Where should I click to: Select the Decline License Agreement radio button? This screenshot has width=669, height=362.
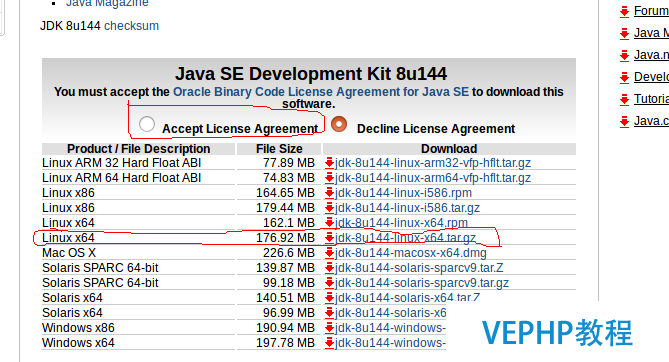coord(339,124)
